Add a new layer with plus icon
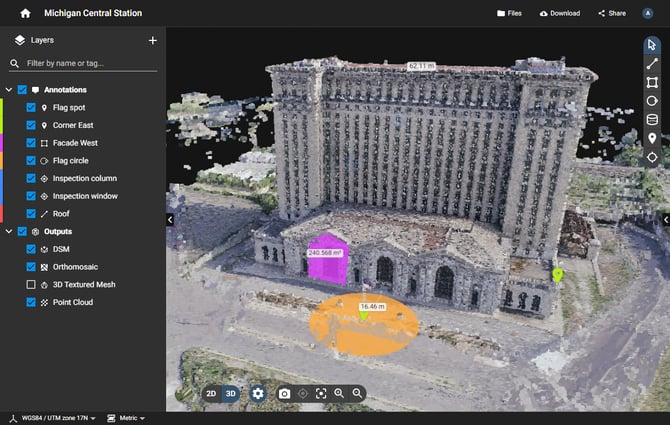 (153, 41)
